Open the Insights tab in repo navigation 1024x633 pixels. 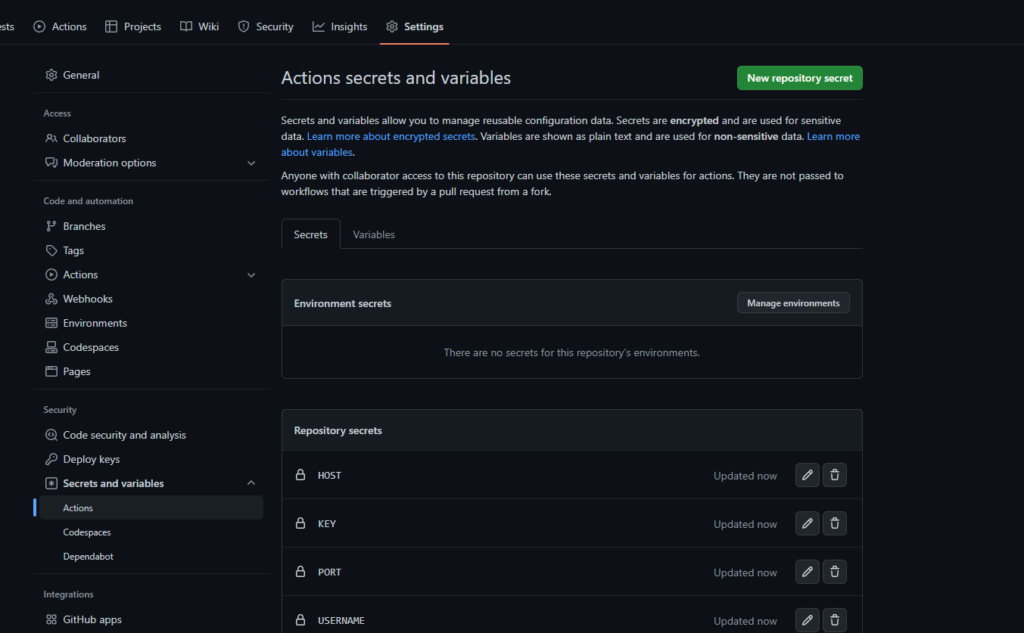click(x=340, y=27)
